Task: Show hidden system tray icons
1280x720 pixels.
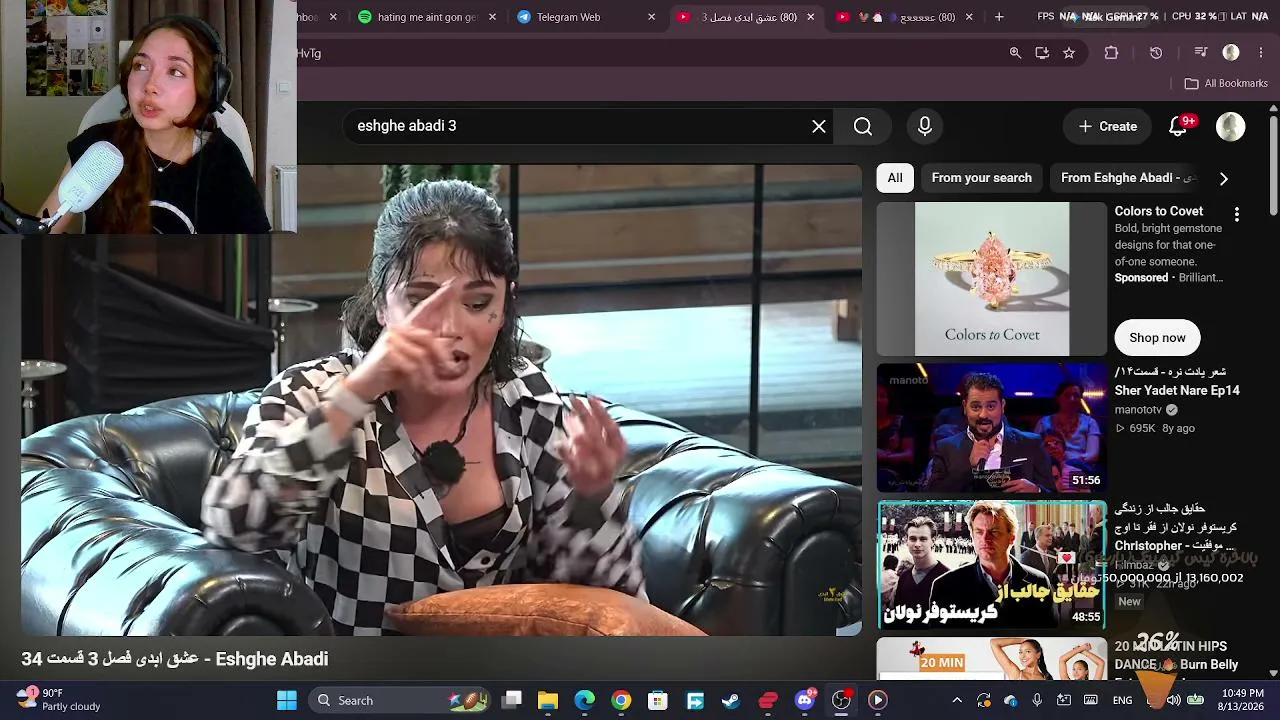Action: (957, 700)
